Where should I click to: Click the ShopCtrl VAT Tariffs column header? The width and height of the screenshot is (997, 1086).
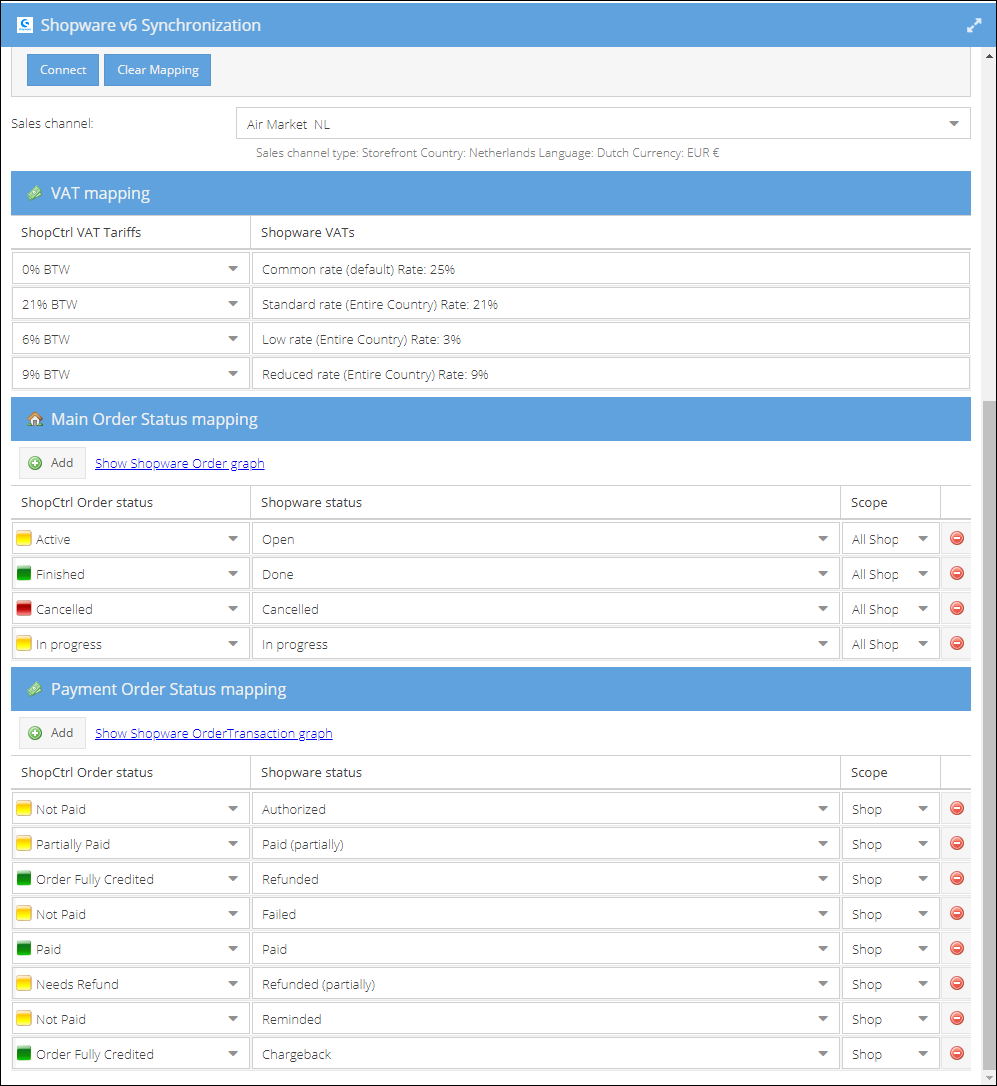(x=130, y=232)
